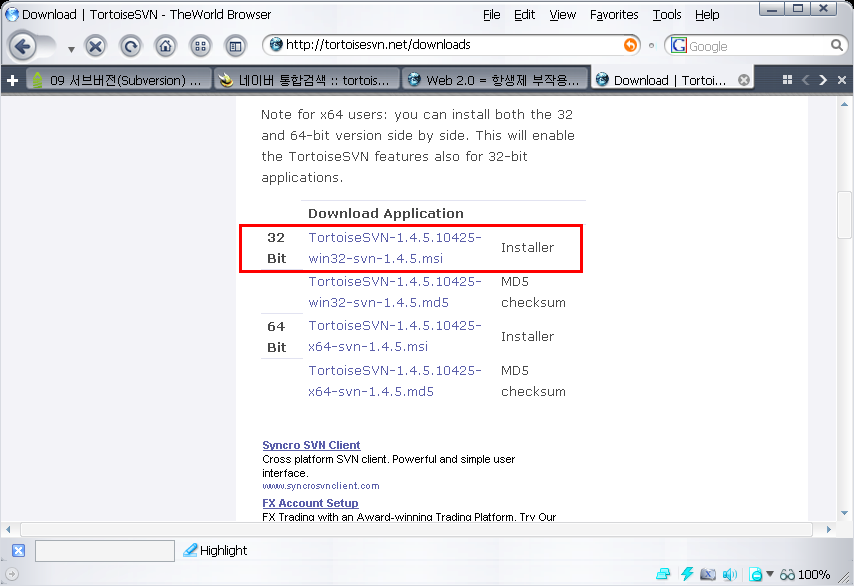Click the Highlight button in find bar
This screenshot has width=854, height=586.
215,551
